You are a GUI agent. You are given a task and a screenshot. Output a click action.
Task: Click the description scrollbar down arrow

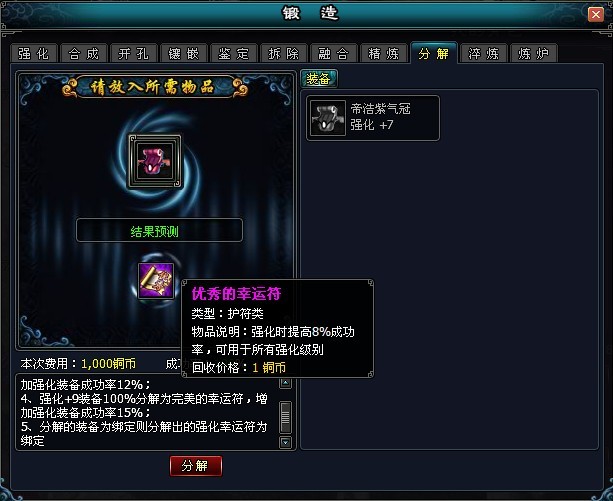coord(286,442)
